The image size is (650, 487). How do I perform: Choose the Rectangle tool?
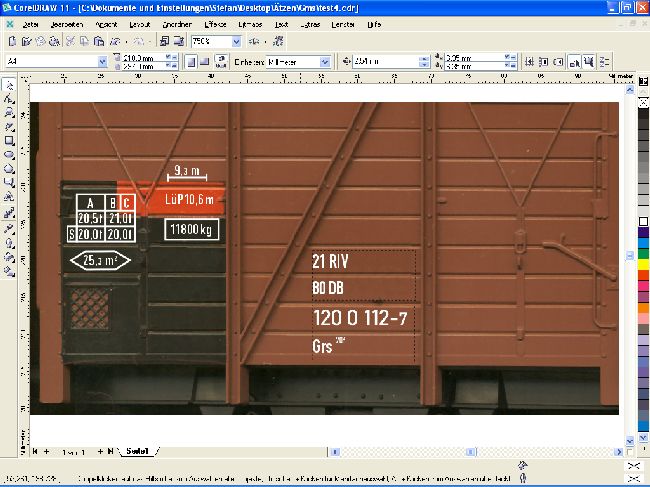coord(9,141)
